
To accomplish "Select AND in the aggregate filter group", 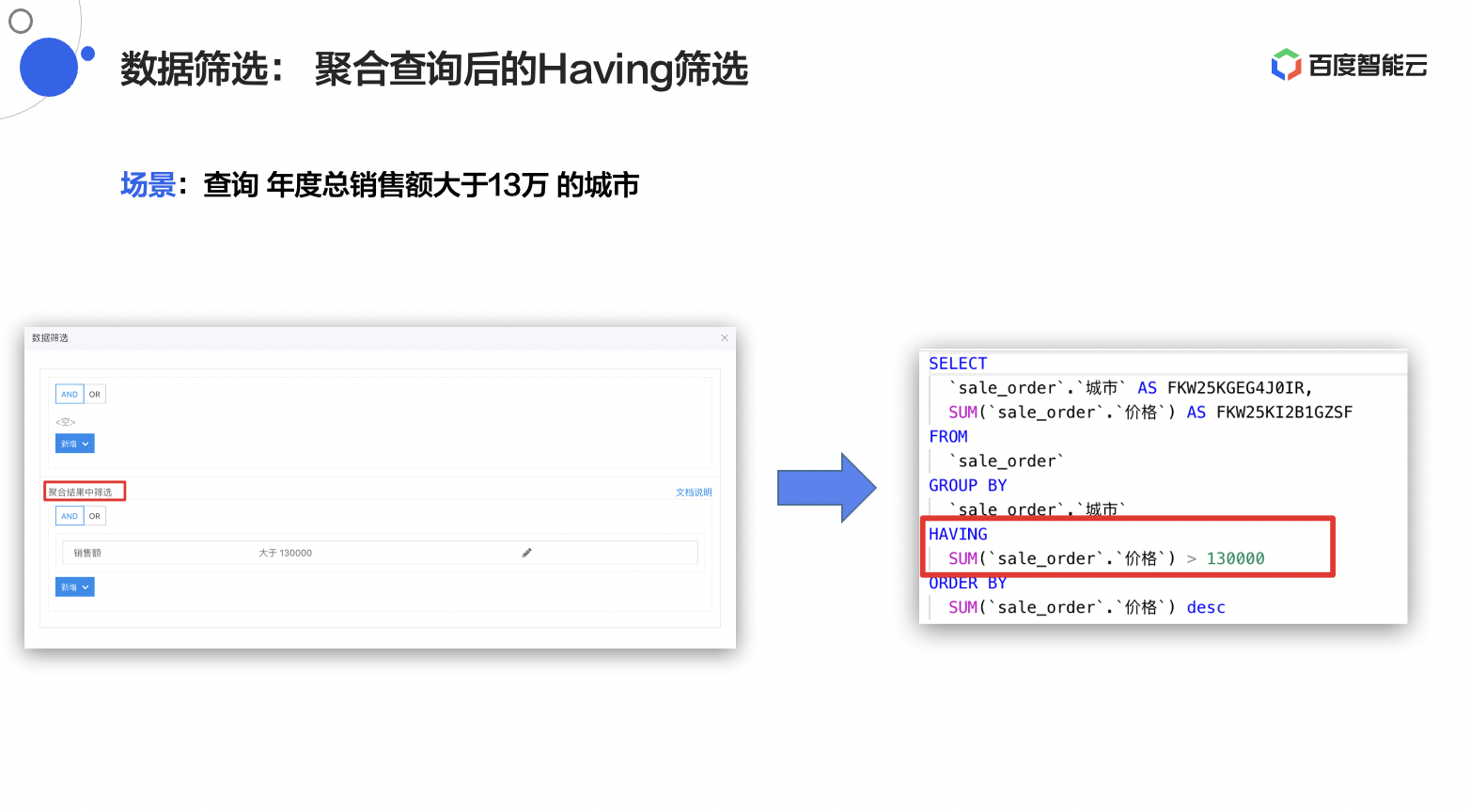I will pyautogui.click(x=70, y=515).
